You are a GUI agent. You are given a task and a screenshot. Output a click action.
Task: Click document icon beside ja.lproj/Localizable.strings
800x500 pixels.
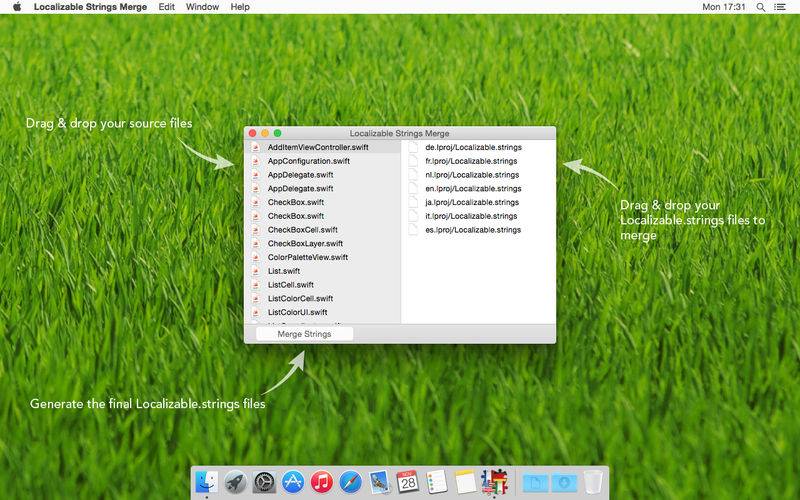click(x=413, y=202)
